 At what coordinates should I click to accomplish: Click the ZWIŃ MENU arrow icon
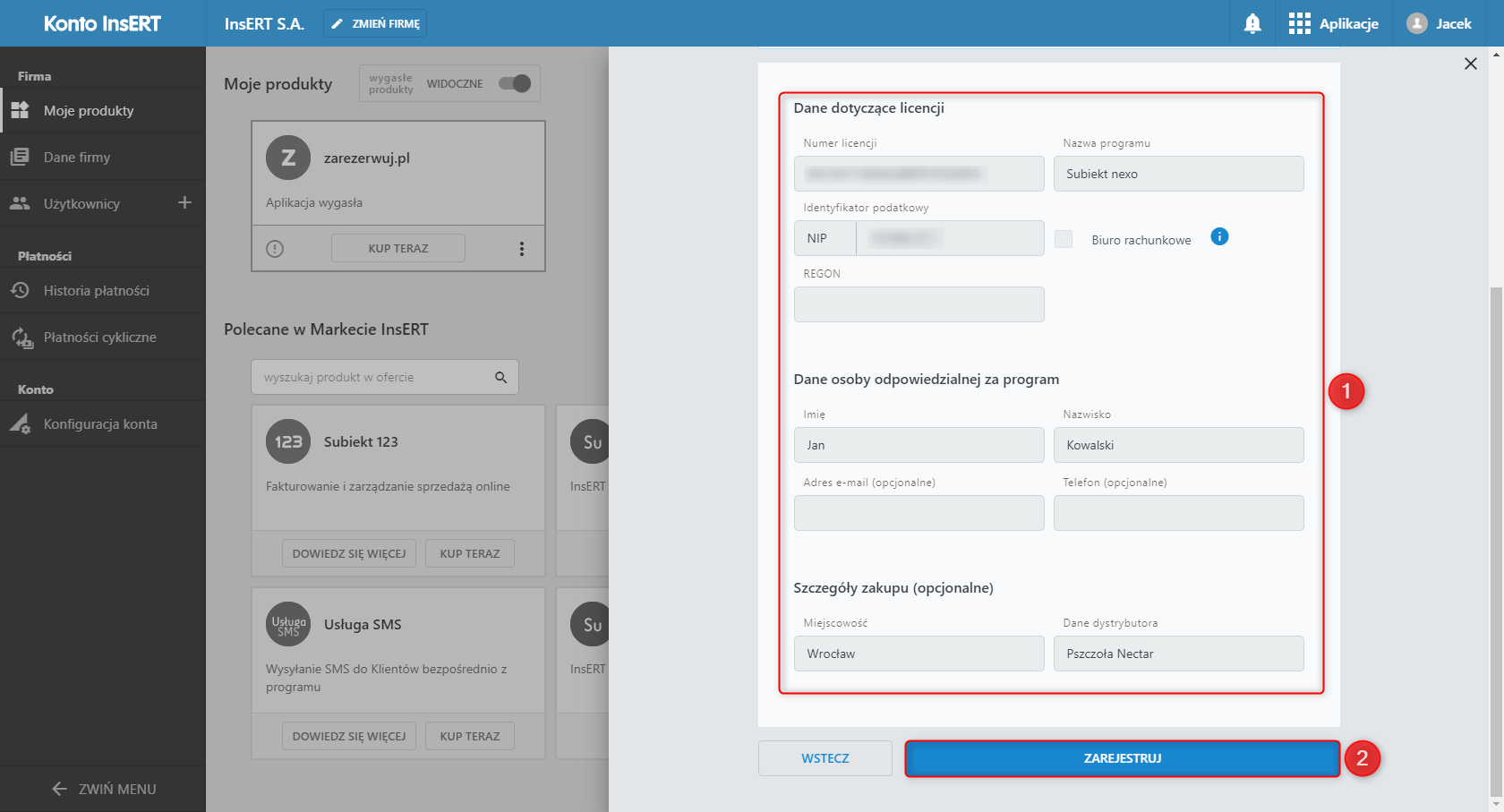[60, 789]
